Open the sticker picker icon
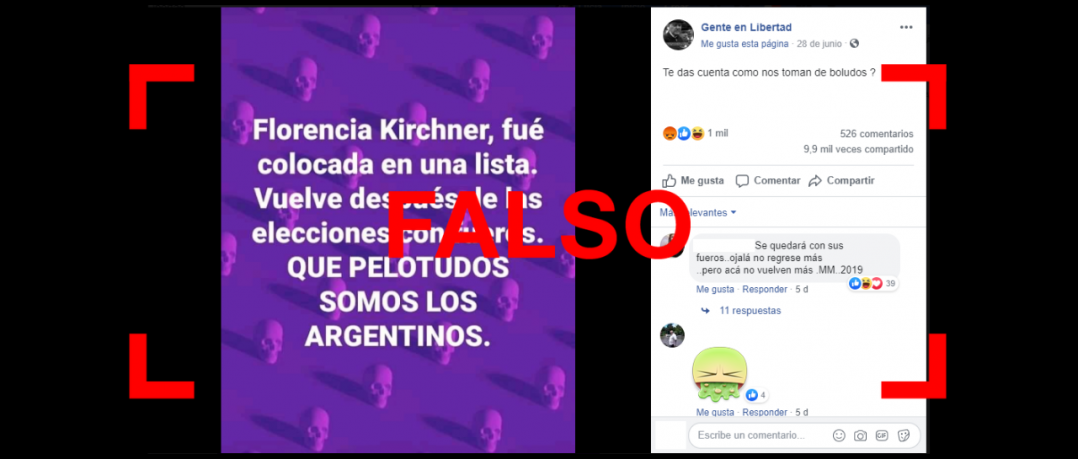Screen dimensions: 1078x459 click(904, 436)
